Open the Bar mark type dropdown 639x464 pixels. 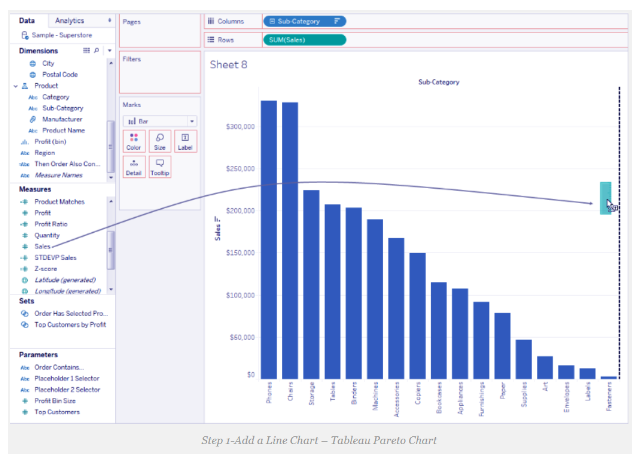(x=159, y=121)
